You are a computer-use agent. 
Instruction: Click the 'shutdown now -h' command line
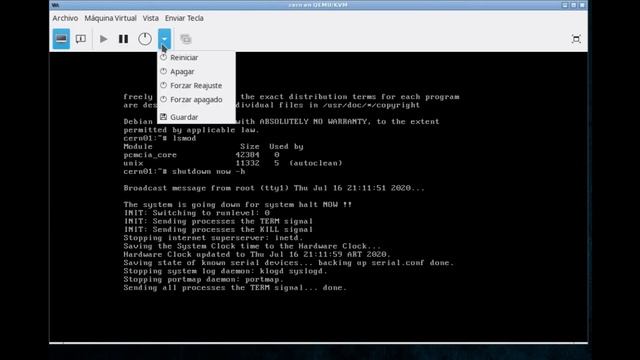point(184,171)
